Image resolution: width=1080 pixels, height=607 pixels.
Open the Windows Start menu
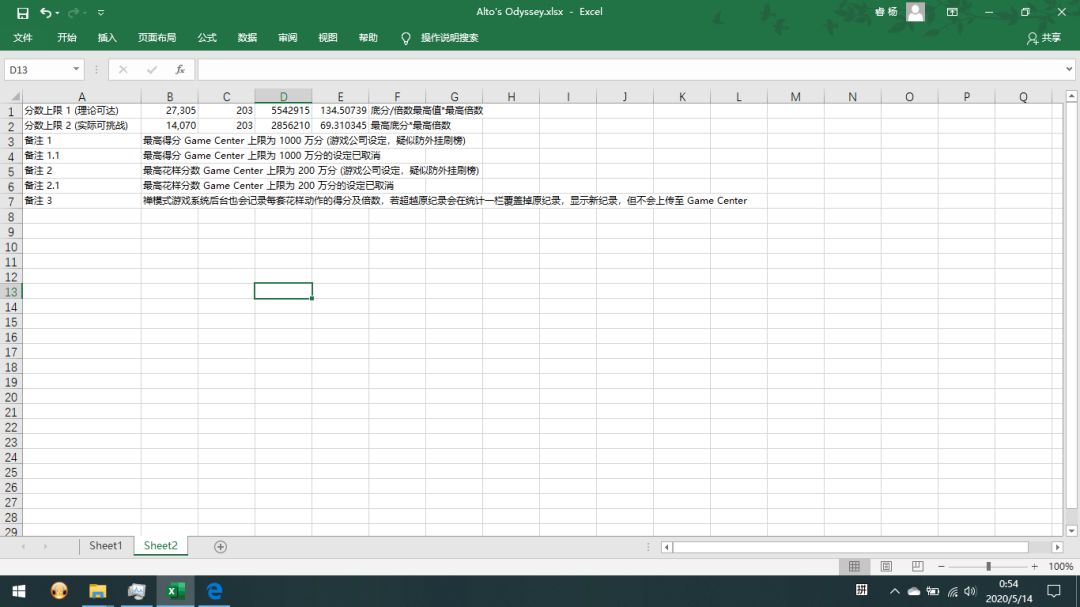(x=19, y=591)
